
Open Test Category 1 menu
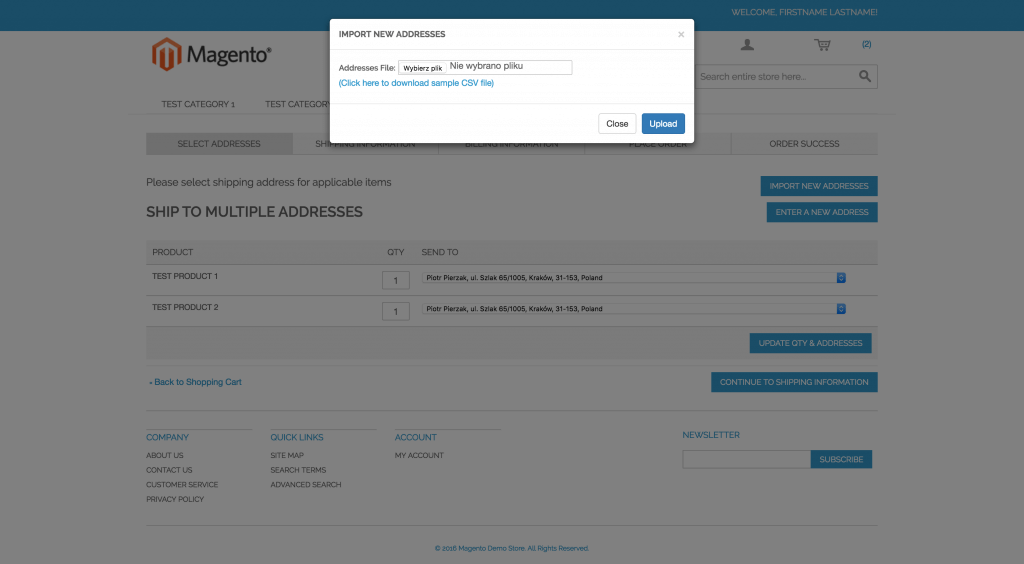198,104
